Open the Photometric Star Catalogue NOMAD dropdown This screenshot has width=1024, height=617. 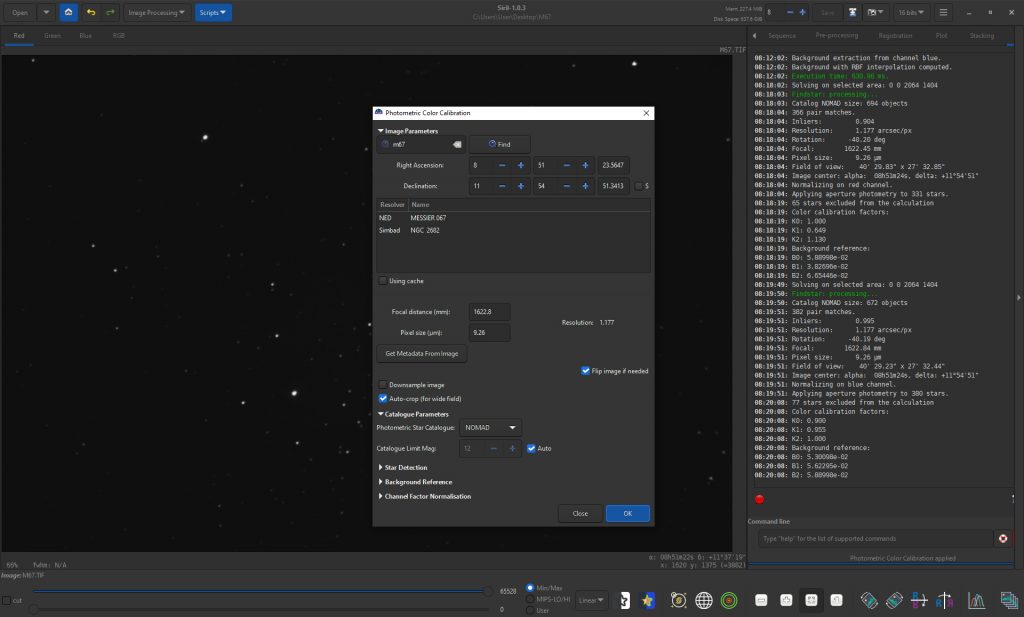pos(492,427)
